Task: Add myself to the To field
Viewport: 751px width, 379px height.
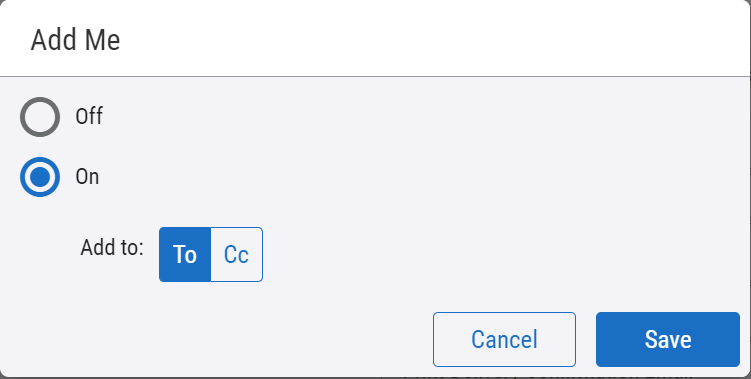Action: [185, 254]
